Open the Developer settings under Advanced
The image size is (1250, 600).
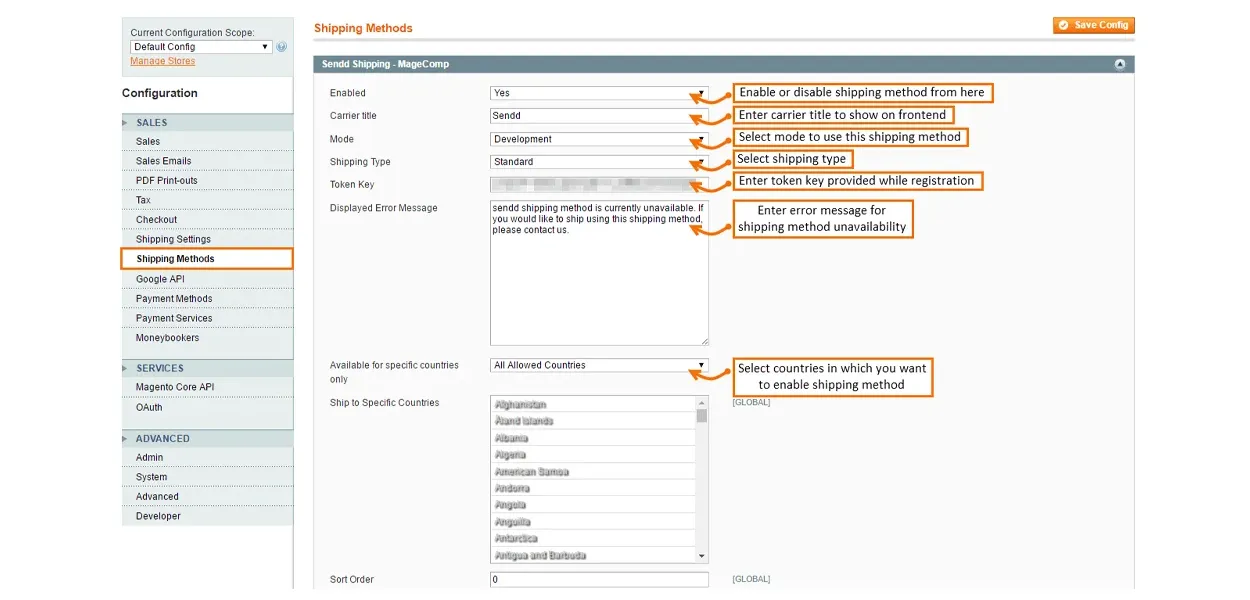pos(158,517)
